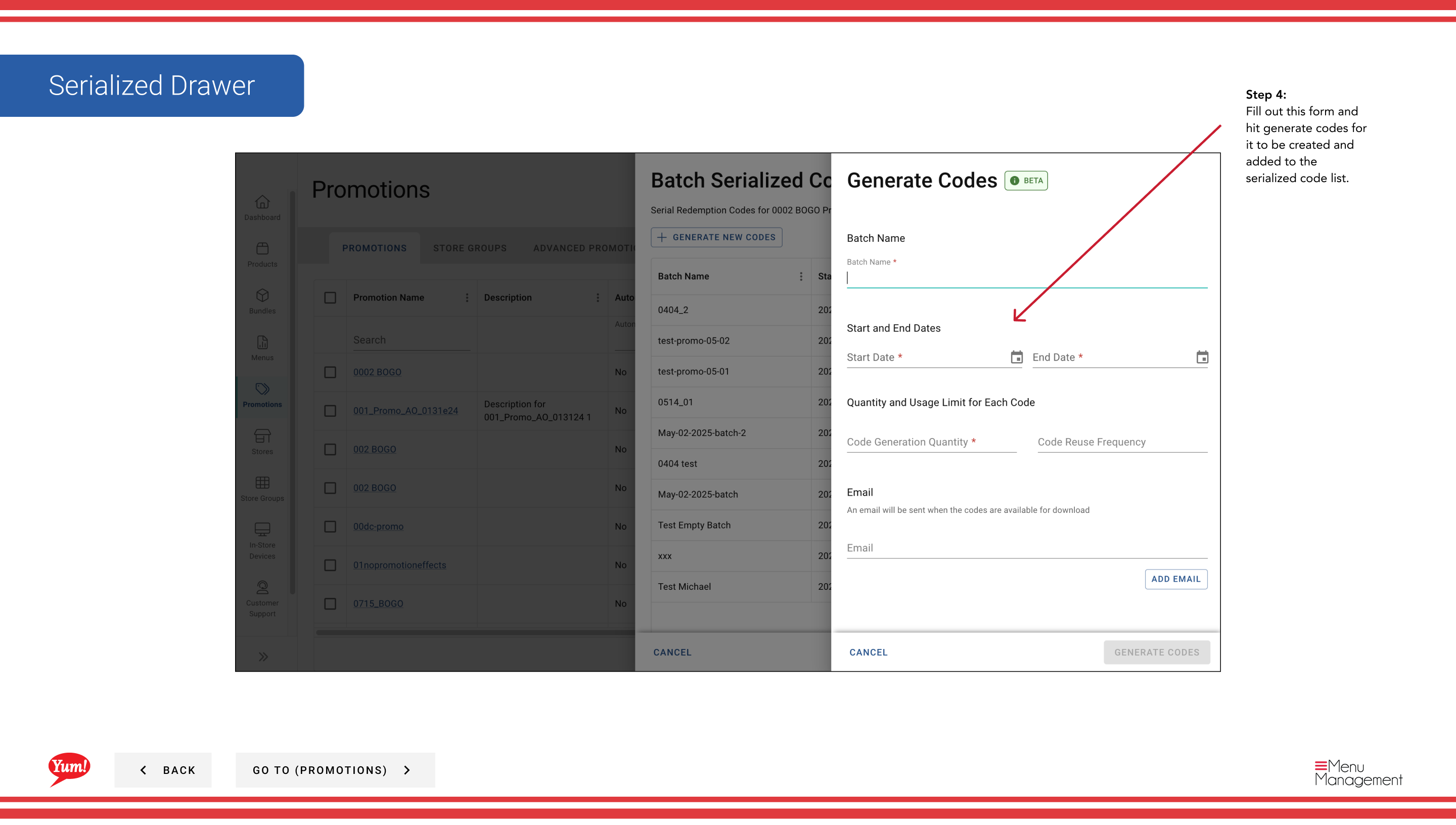Focus the Email input field
The image size is (1456, 825).
(1027, 548)
